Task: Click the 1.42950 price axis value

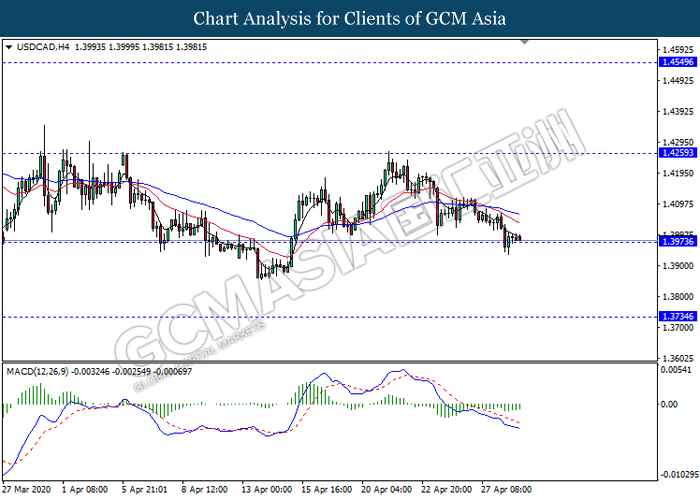Action: coord(678,142)
